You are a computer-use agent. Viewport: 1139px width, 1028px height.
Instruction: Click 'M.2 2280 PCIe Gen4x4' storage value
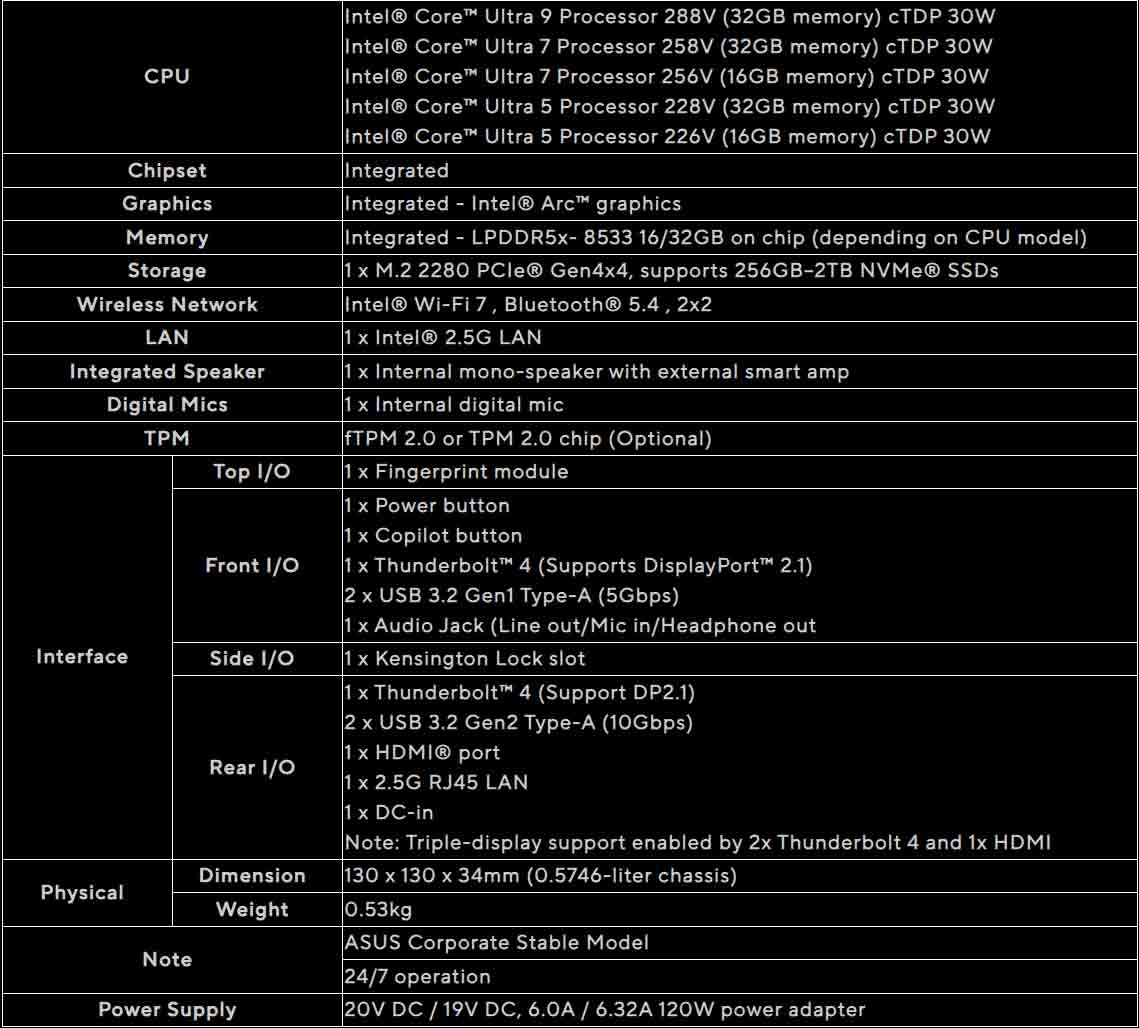click(x=671, y=270)
